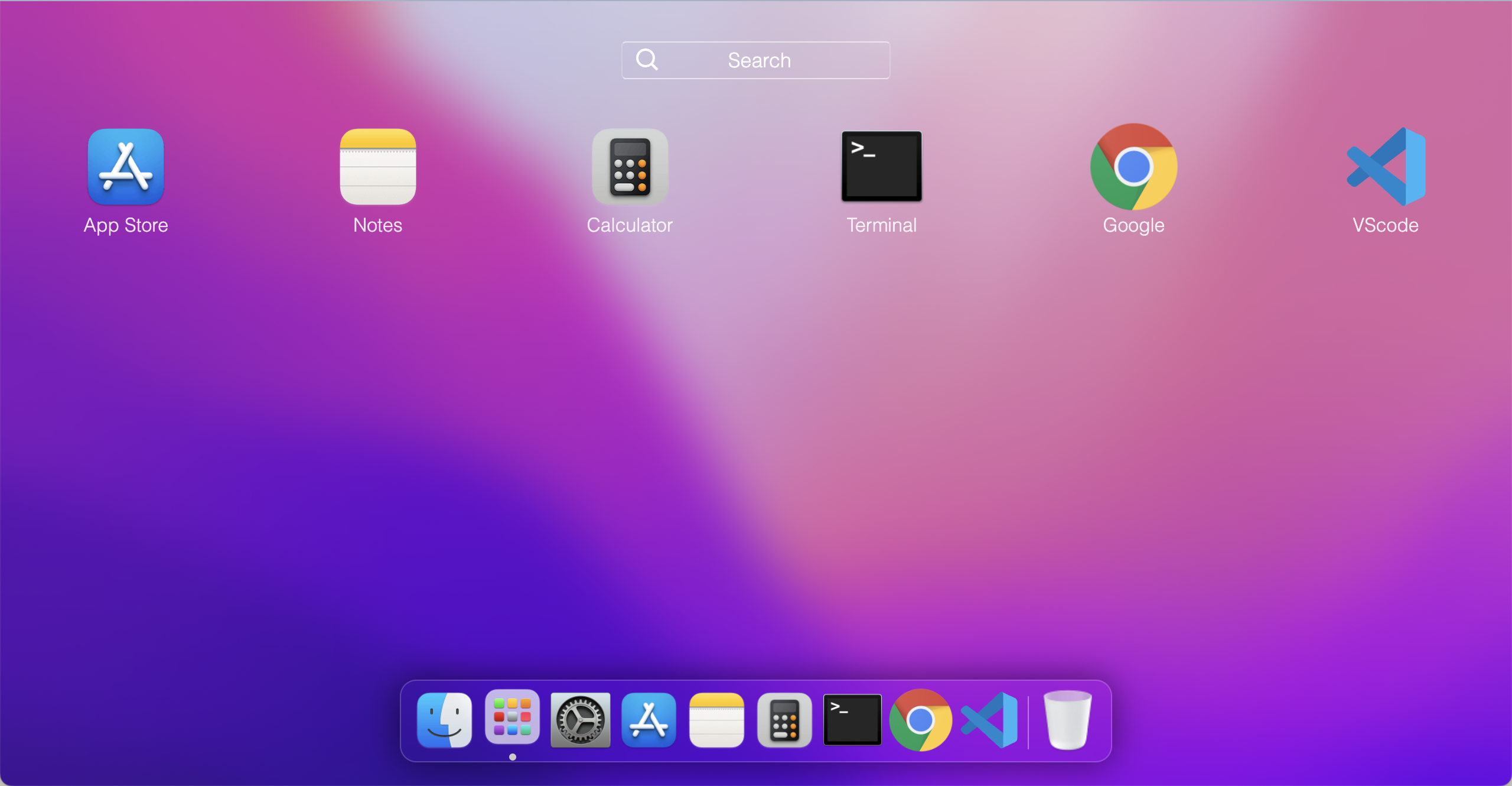The image size is (1512, 786).
Task: Click the Launchpad search field
Action: tap(756, 60)
